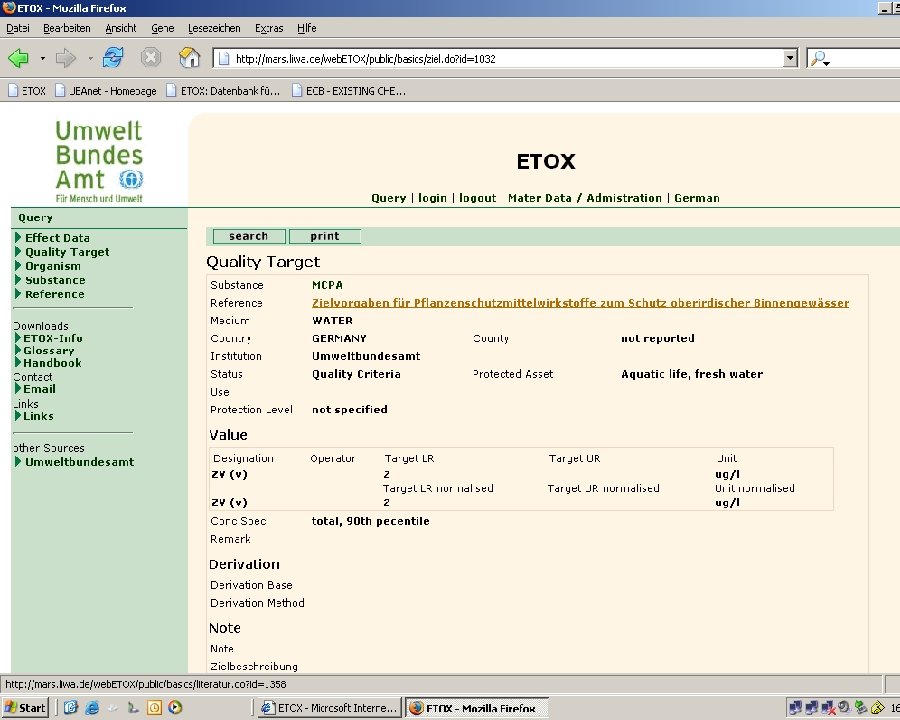Open Substance in the sidebar
The image size is (900, 720).
[55, 280]
